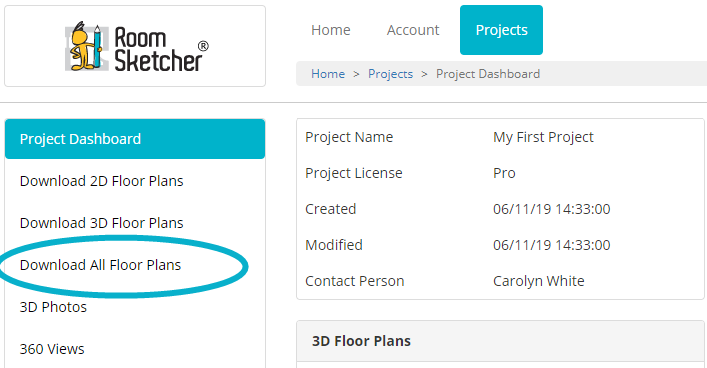707x368 pixels.
Task: Select the Projects tab
Action: click(501, 30)
